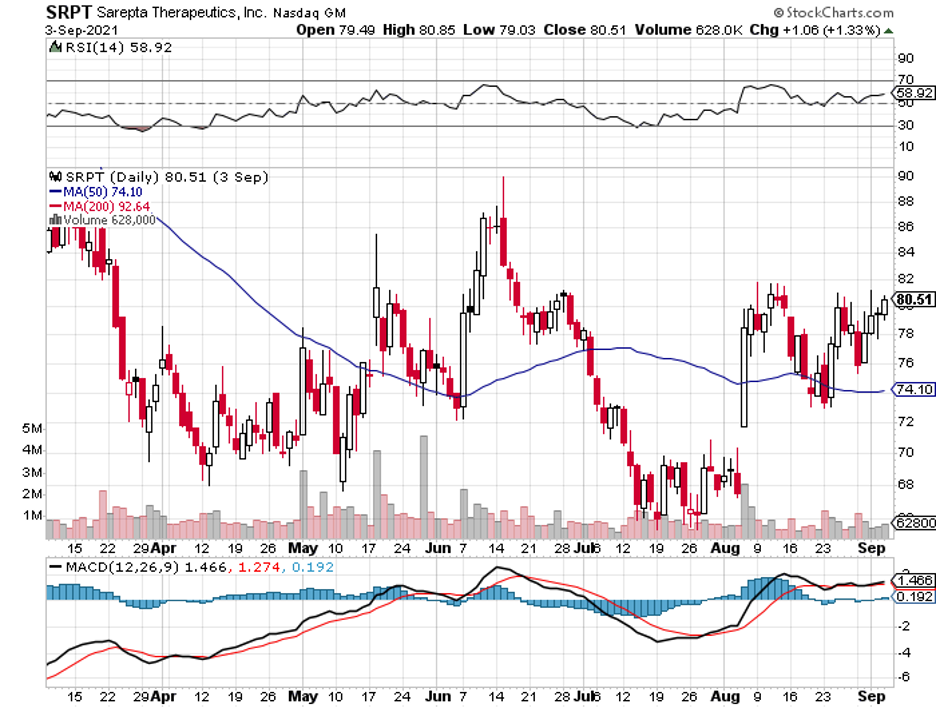
Task: Click the 58.92 RSI value tag on right axis
Action: pos(914,93)
